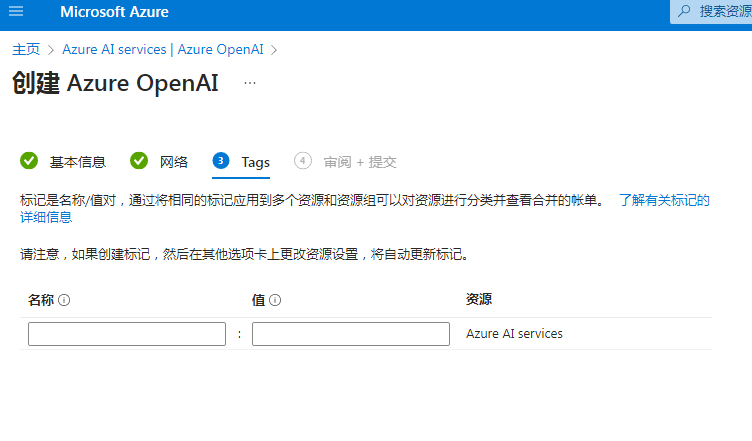Viewport: 752px width, 441px height.
Task: Click green checkmark next to 网络
Action: [x=139, y=161]
